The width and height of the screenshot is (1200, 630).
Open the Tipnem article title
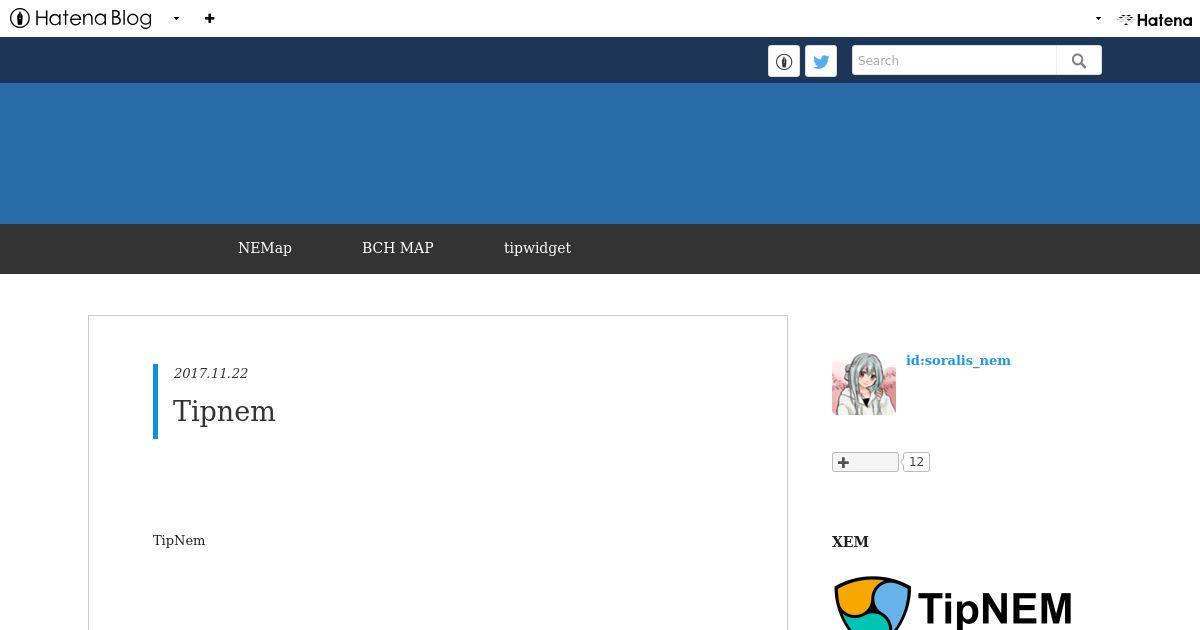tap(224, 411)
